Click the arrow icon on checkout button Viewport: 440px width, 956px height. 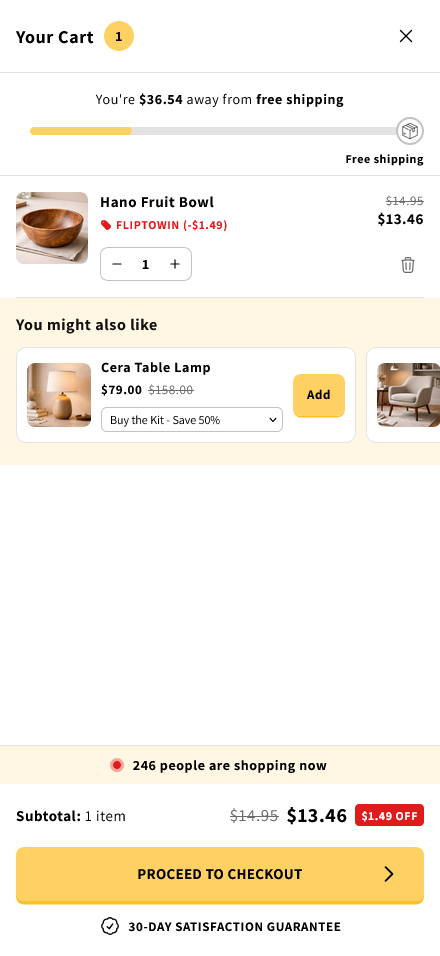389,874
